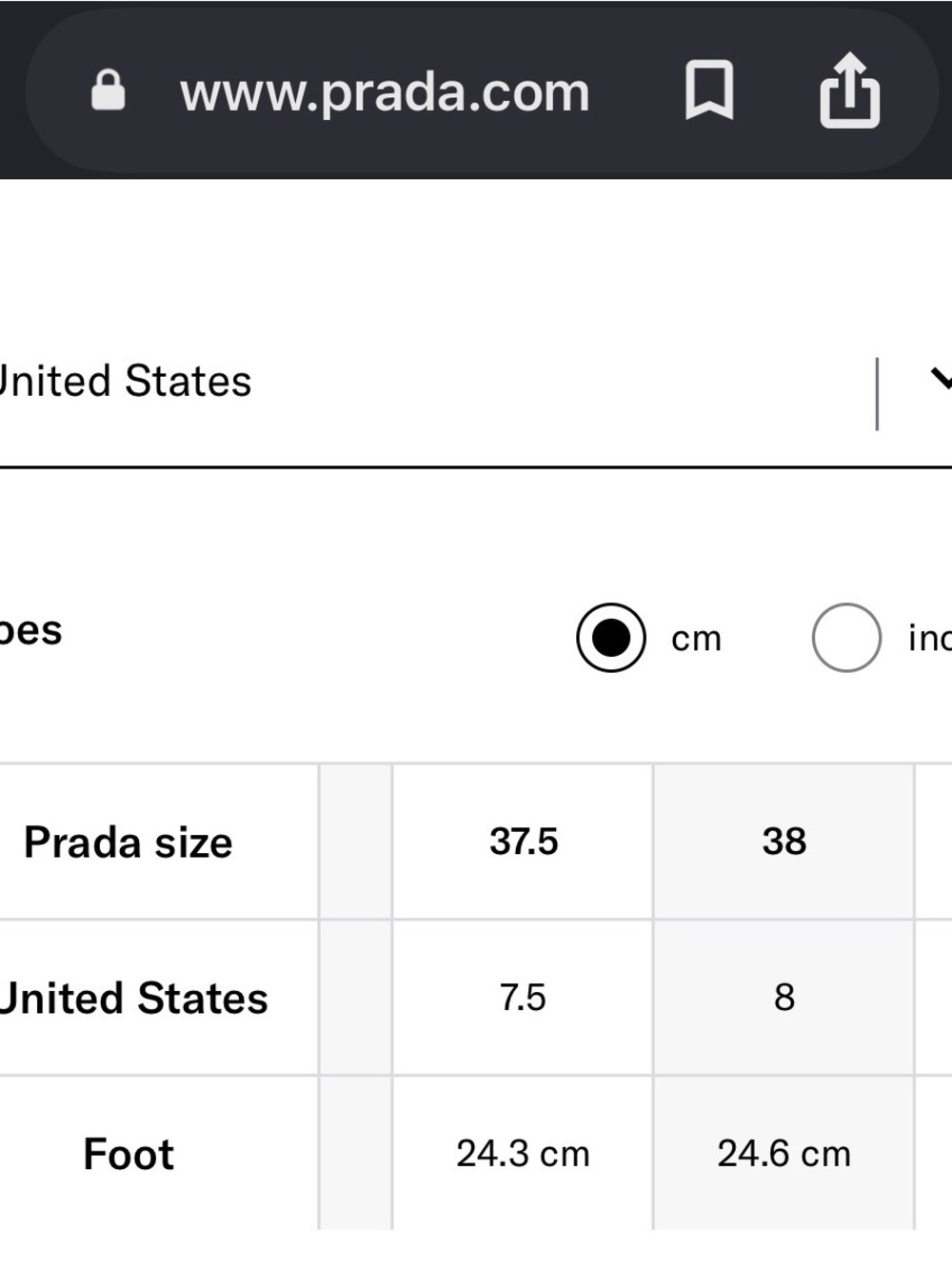Tap the lock security icon
The width and height of the screenshot is (952, 1269).
[x=108, y=90]
